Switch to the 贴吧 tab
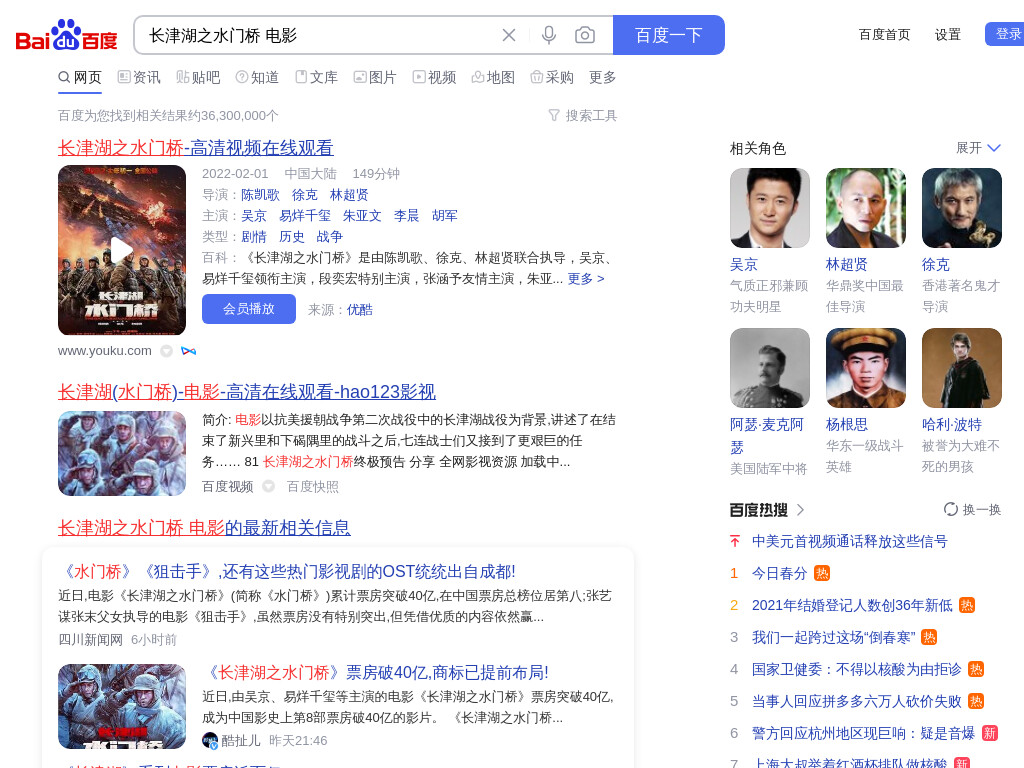 [199, 78]
